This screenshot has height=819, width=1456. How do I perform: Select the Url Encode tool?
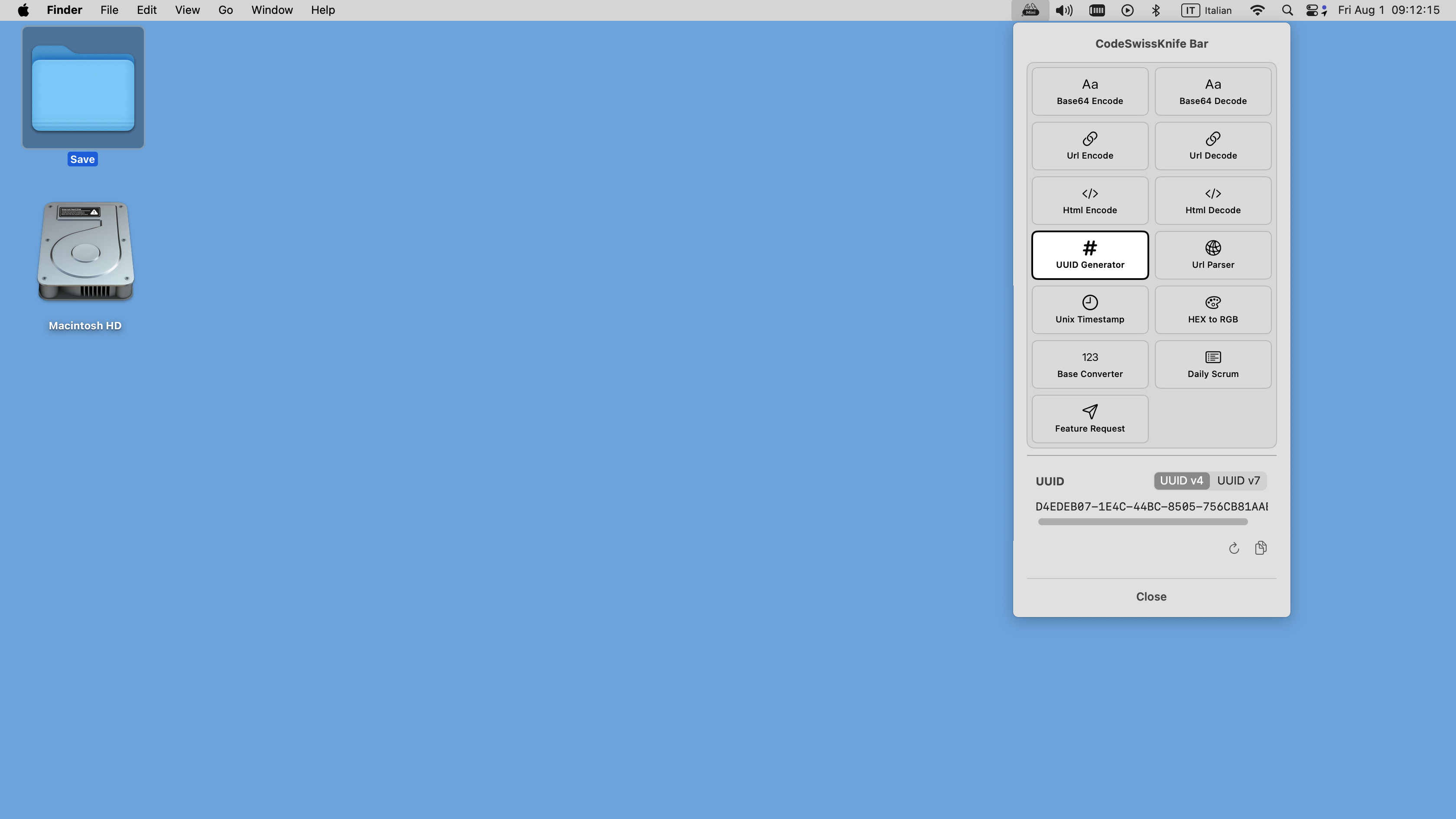(x=1090, y=146)
